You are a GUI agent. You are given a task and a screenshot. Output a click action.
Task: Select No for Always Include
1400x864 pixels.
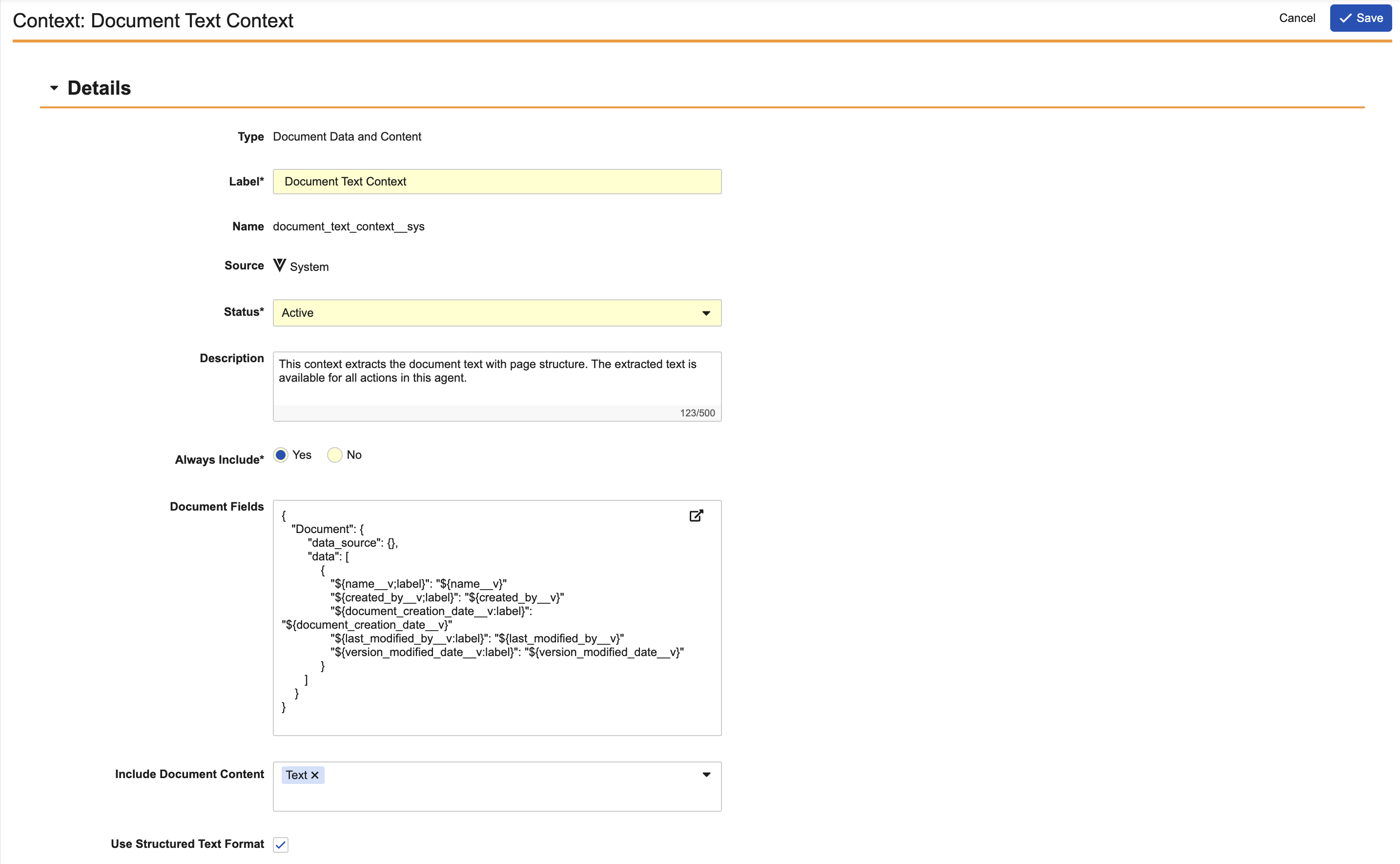click(x=335, y=455)
